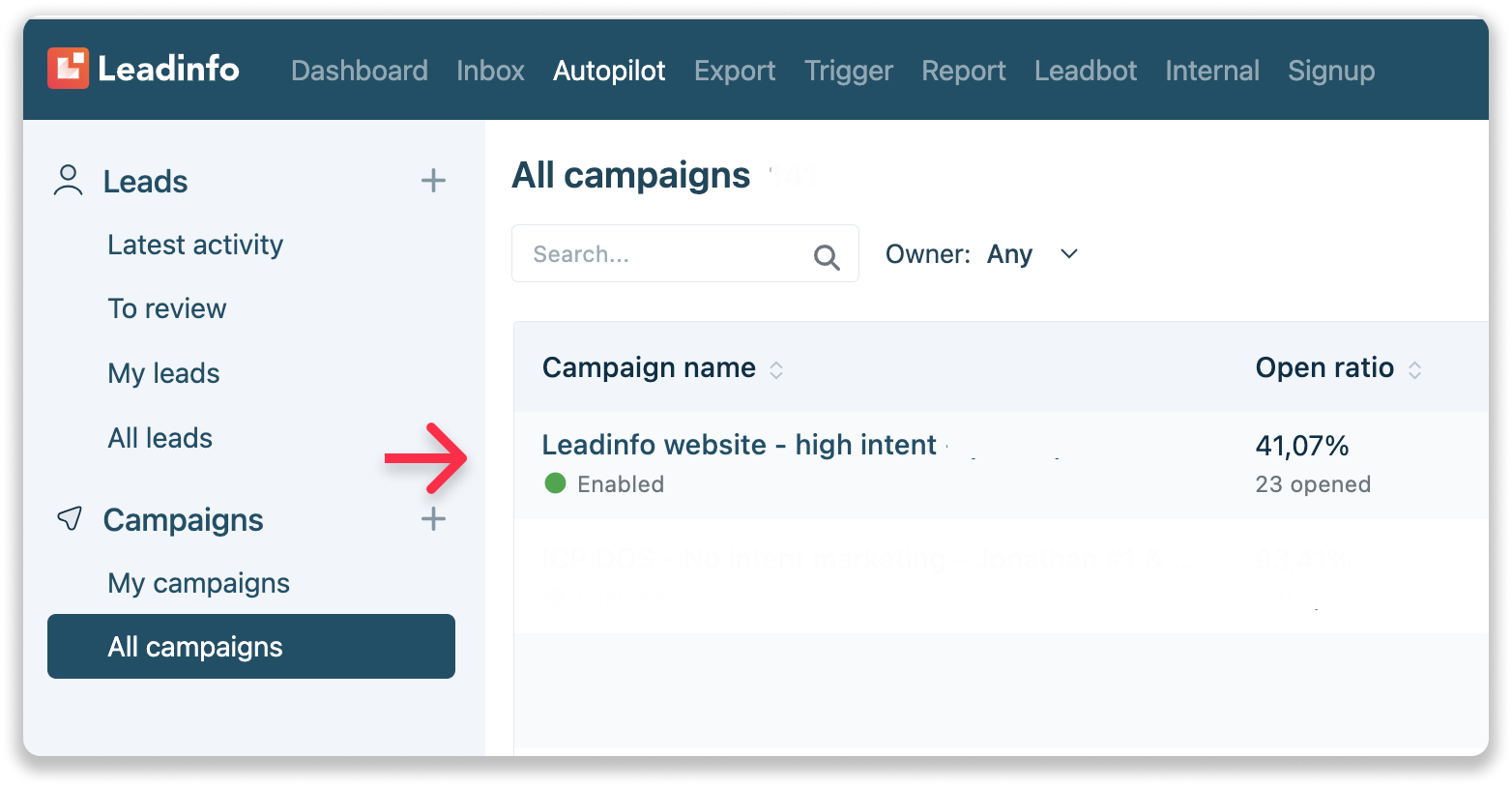The width and height of the screenshot is (1512, 787).
Task: Open the Leadinfo website high intent campaign
Action: (x=738, y=445)
